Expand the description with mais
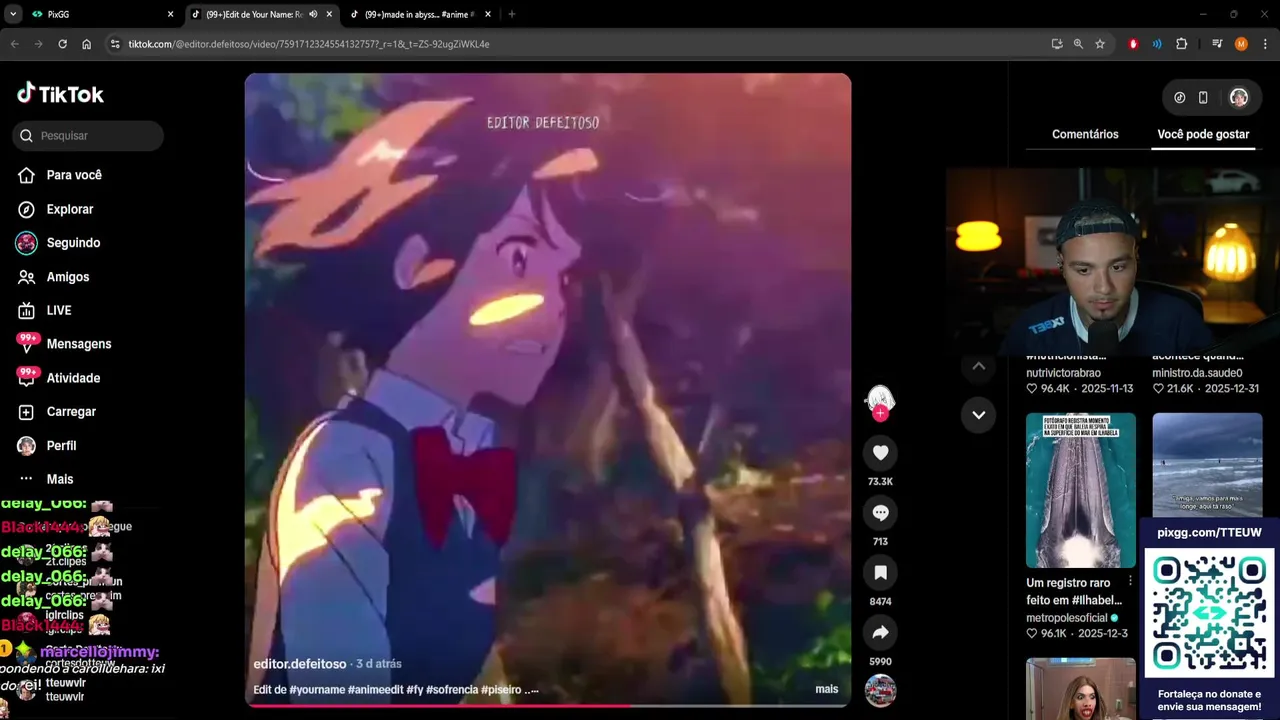 click(x=826, y=689)
